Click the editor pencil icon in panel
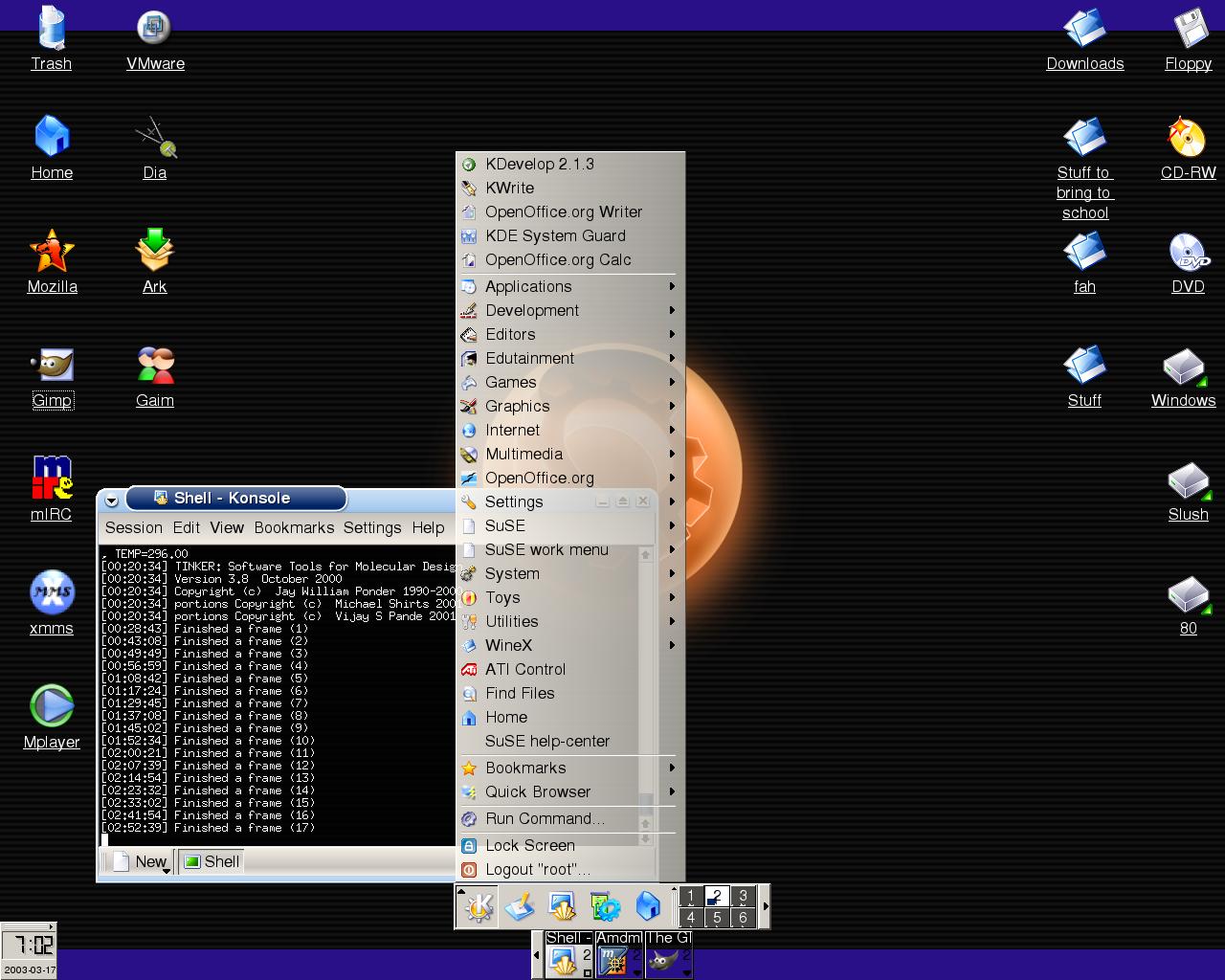Viewport: 1225px width, 980px height. [520, 906]
